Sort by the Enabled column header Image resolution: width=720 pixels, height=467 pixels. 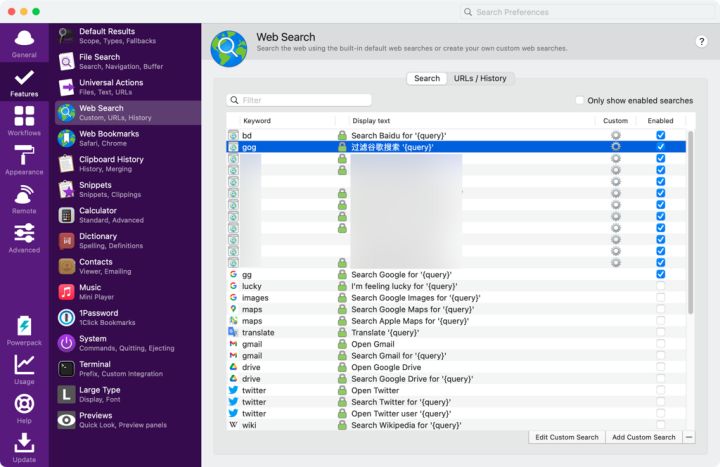point(660,121)
